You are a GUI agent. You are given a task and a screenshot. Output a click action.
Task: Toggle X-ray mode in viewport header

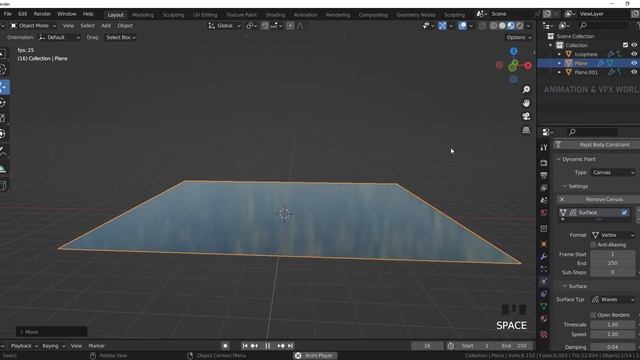coord(482,26)
